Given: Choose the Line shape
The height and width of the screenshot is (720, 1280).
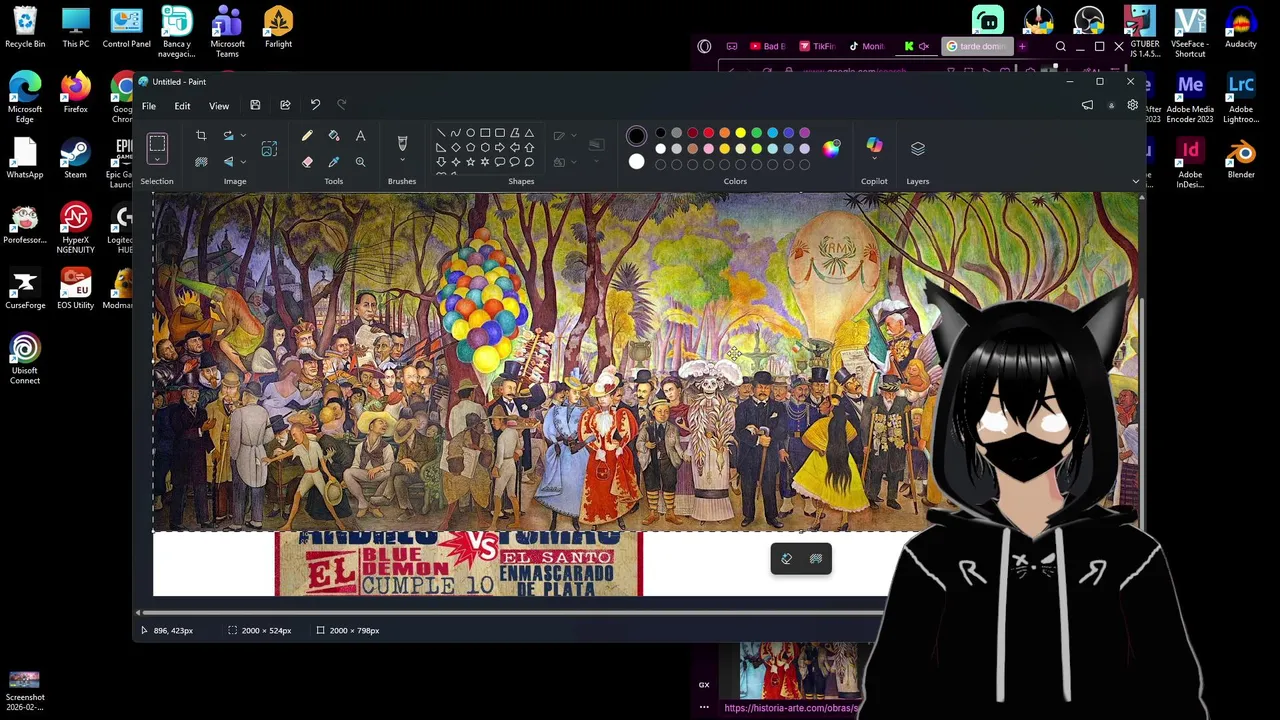Looking at the screenshot, I should 441,133.
